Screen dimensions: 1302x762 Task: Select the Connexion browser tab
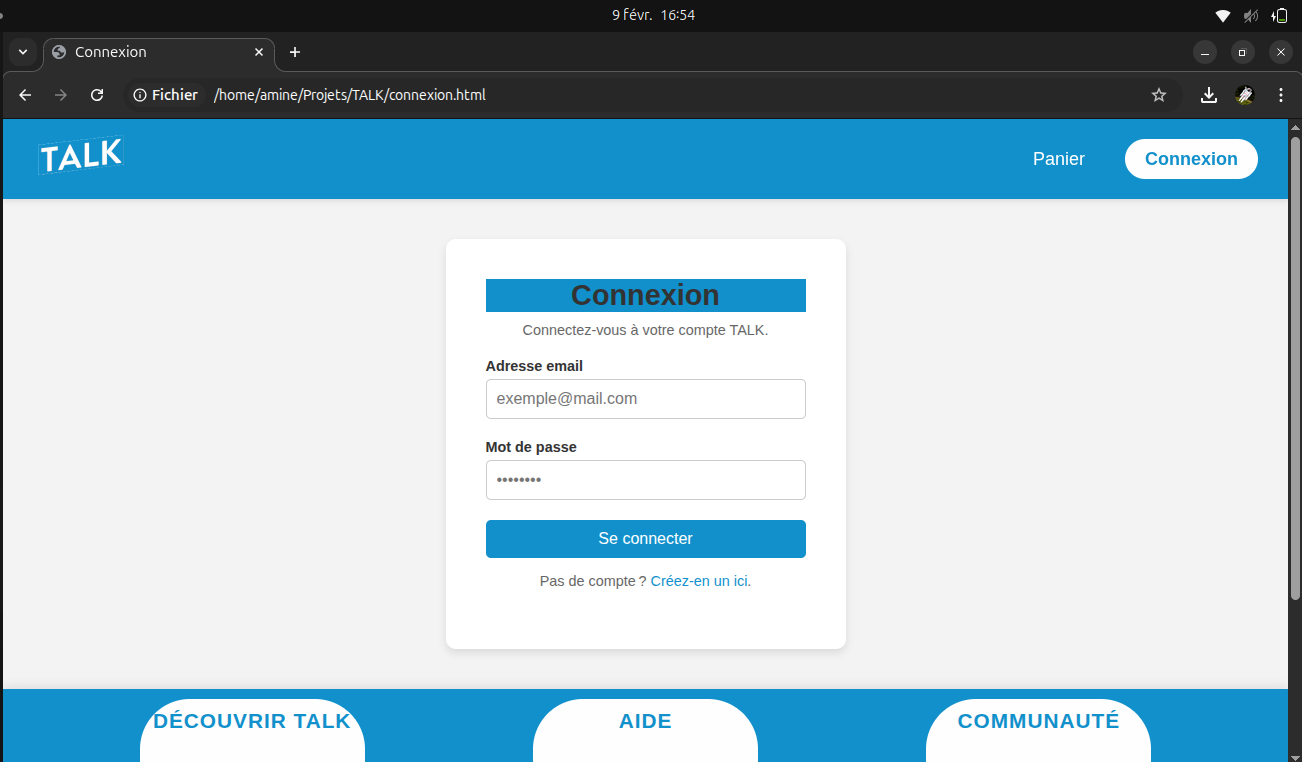(x=150, y=52)
